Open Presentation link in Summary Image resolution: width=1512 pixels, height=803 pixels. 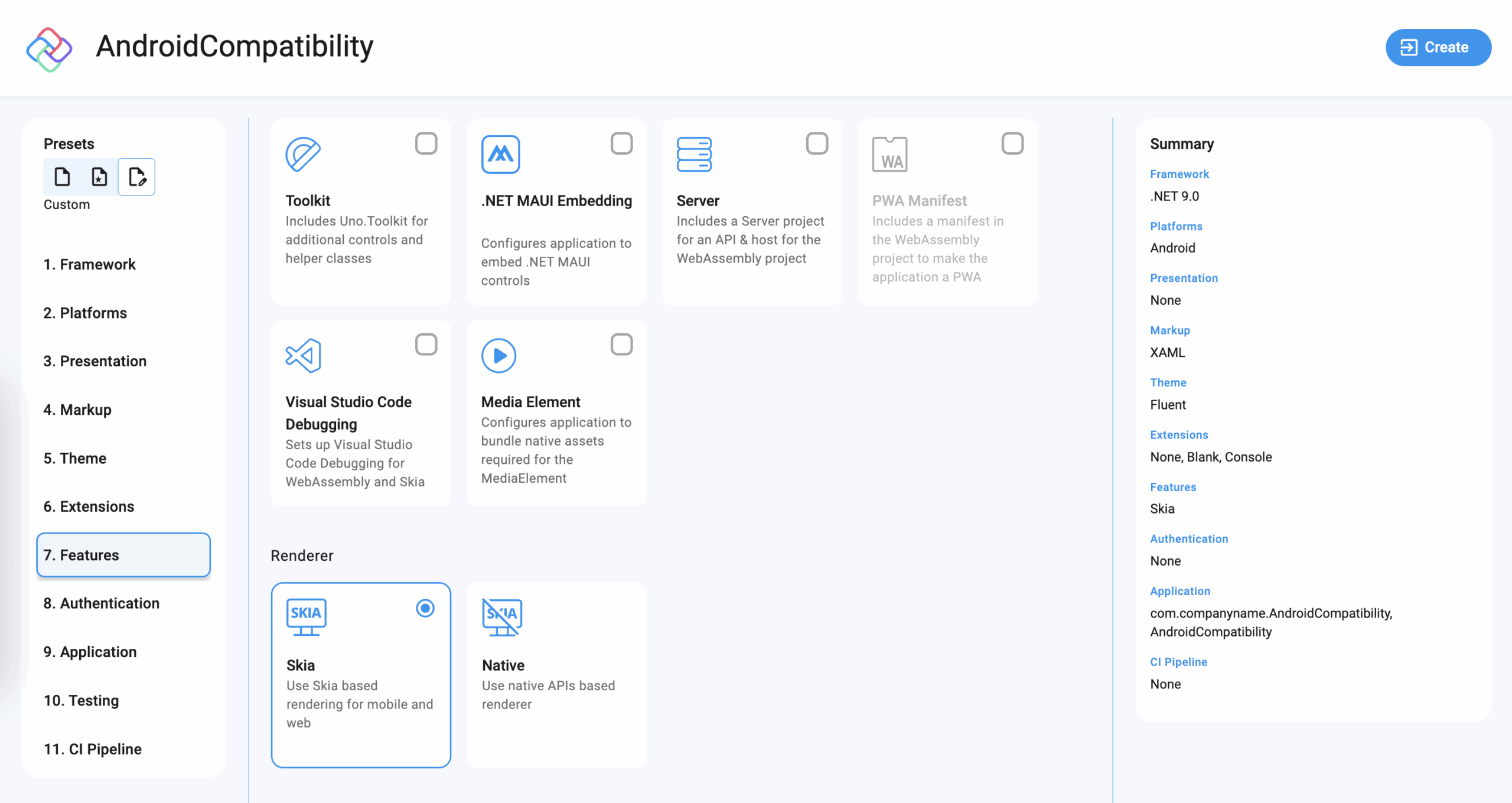click(1184, 278)
